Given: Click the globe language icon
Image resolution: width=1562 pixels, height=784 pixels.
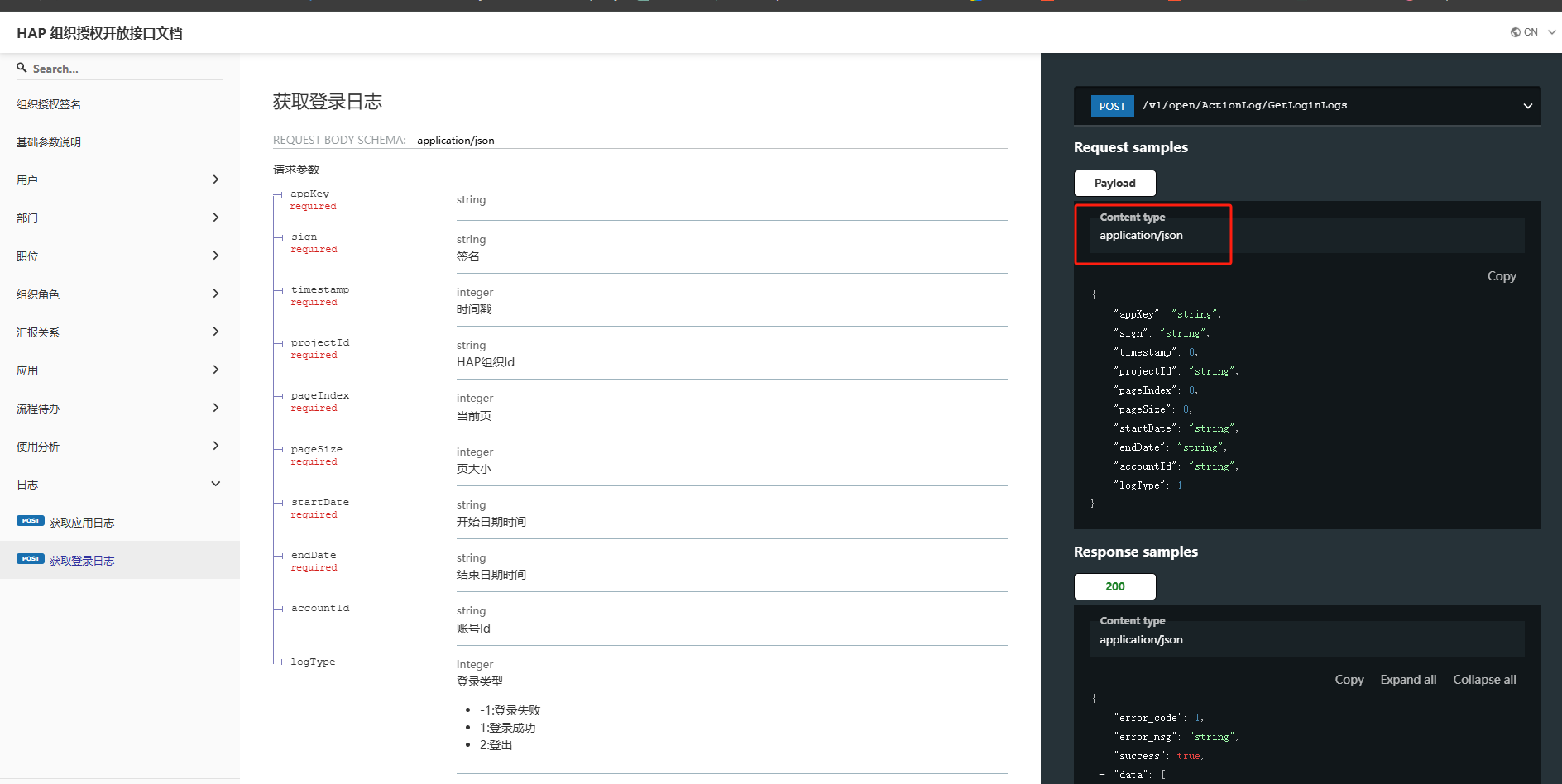Looking at the screenshot, I should click(x=1515, y=32).
